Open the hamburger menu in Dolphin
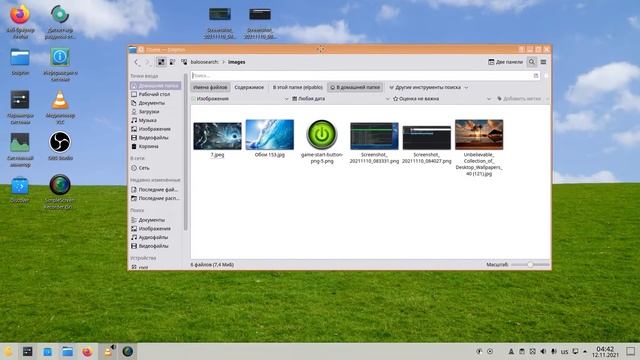This screenshot has height=360, width=640. click(543, 62)
